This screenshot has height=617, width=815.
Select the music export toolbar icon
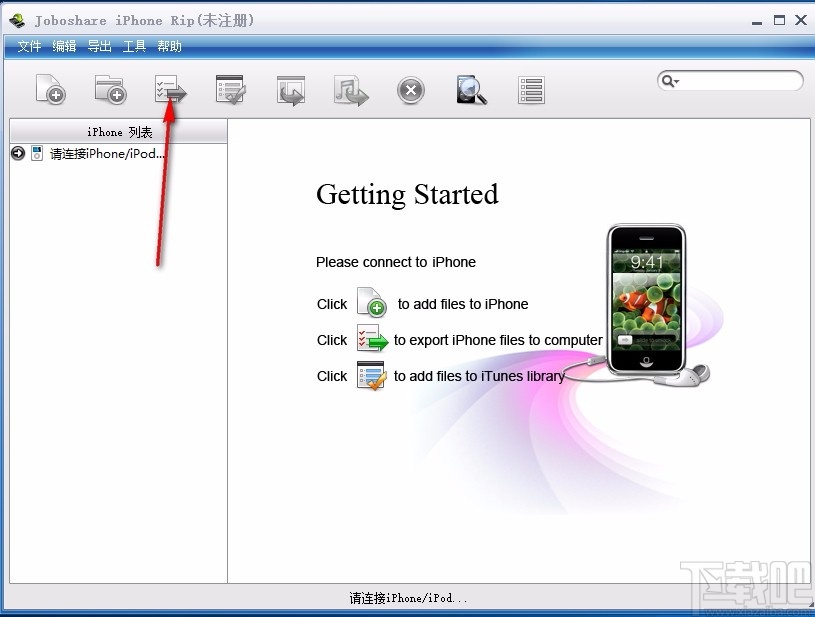tap(350, 90)
